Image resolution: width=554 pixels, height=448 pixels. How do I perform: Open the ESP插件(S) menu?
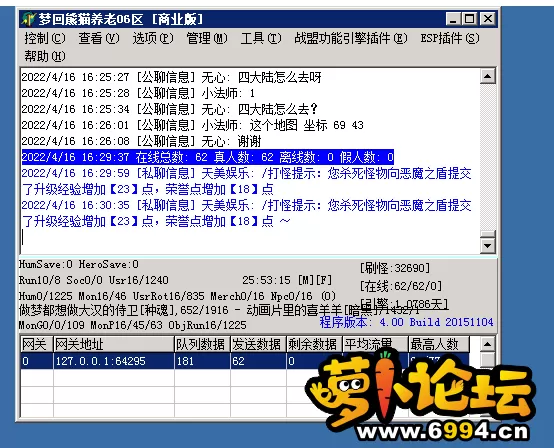pyautogui.click(x=450, y=38)
